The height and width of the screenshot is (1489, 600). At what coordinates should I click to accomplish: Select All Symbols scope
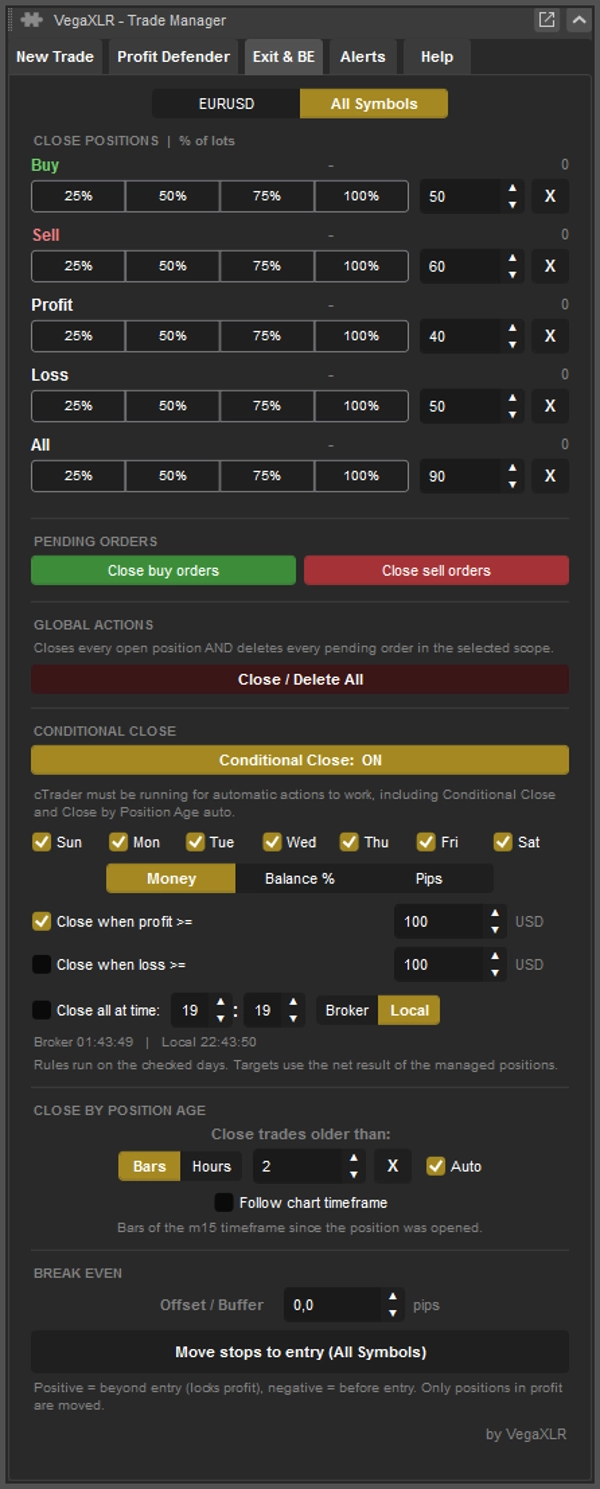[x=374, y=104]
